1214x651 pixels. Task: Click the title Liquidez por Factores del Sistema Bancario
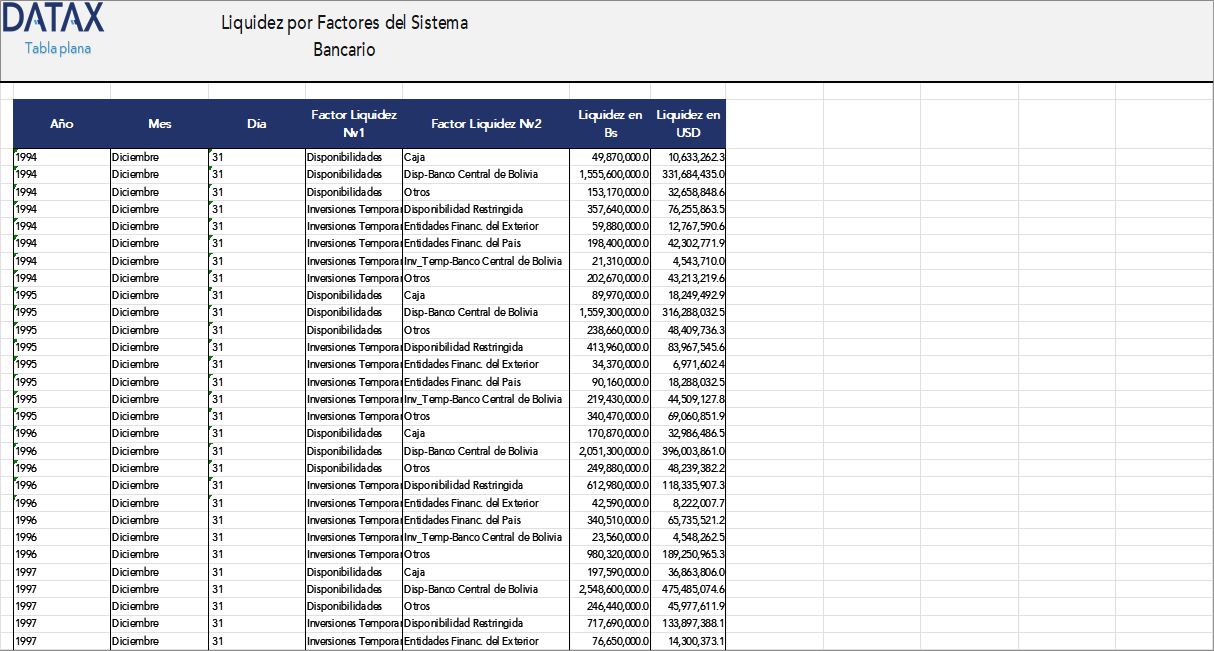[x=344, y=35]
